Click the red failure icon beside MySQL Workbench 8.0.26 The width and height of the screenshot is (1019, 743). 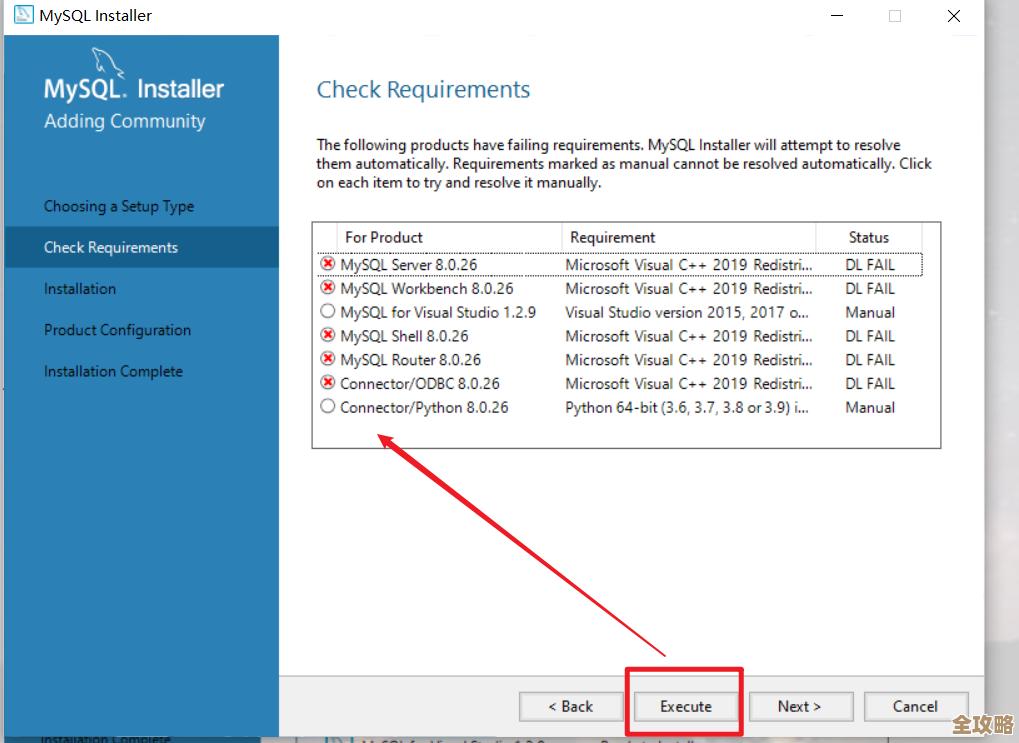click(328, 288)
